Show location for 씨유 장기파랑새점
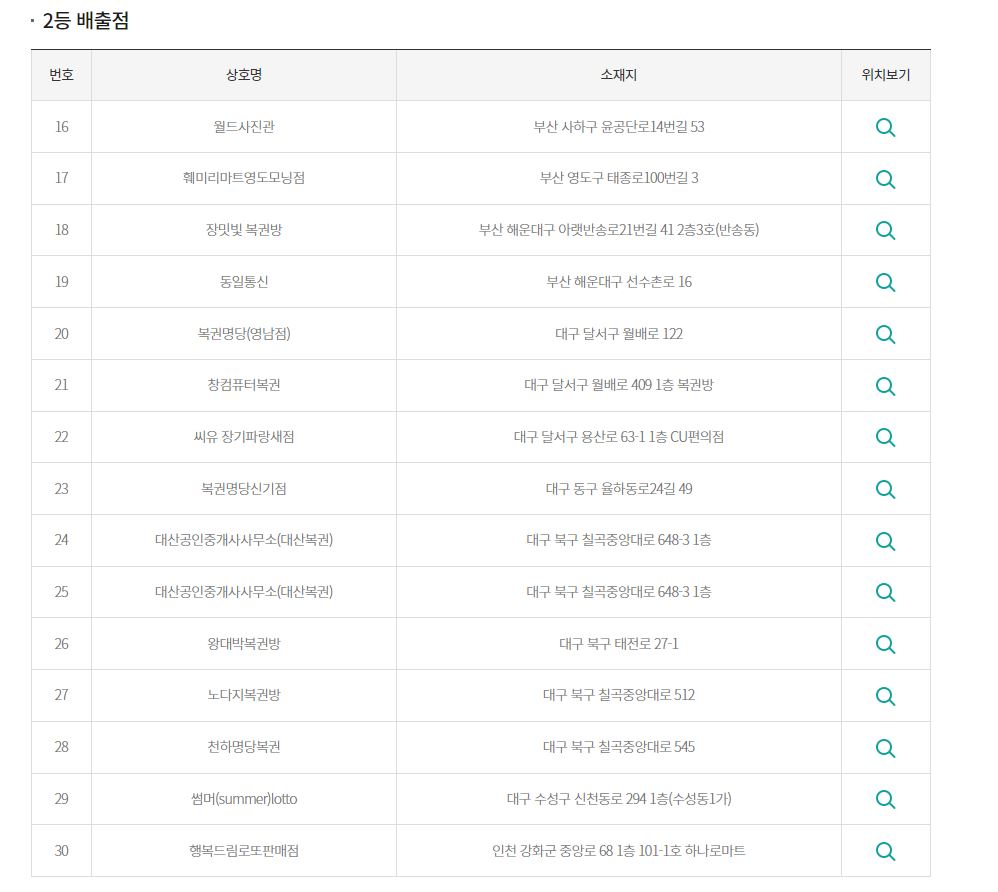Screen dimensions: 998x892 (885, 437)
